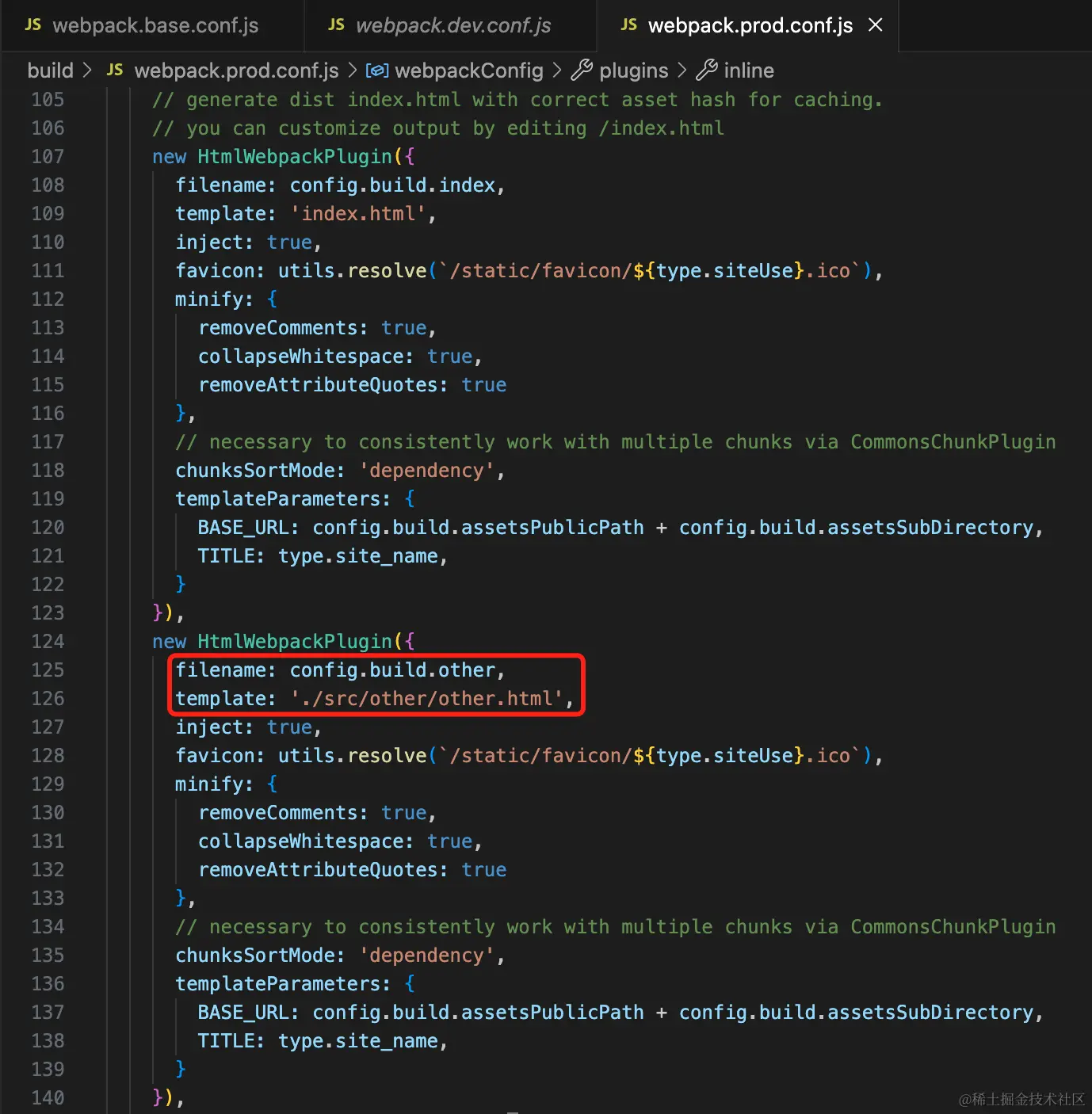
Task: Click the 'index.html' template string
Action: tap(358, 214)
